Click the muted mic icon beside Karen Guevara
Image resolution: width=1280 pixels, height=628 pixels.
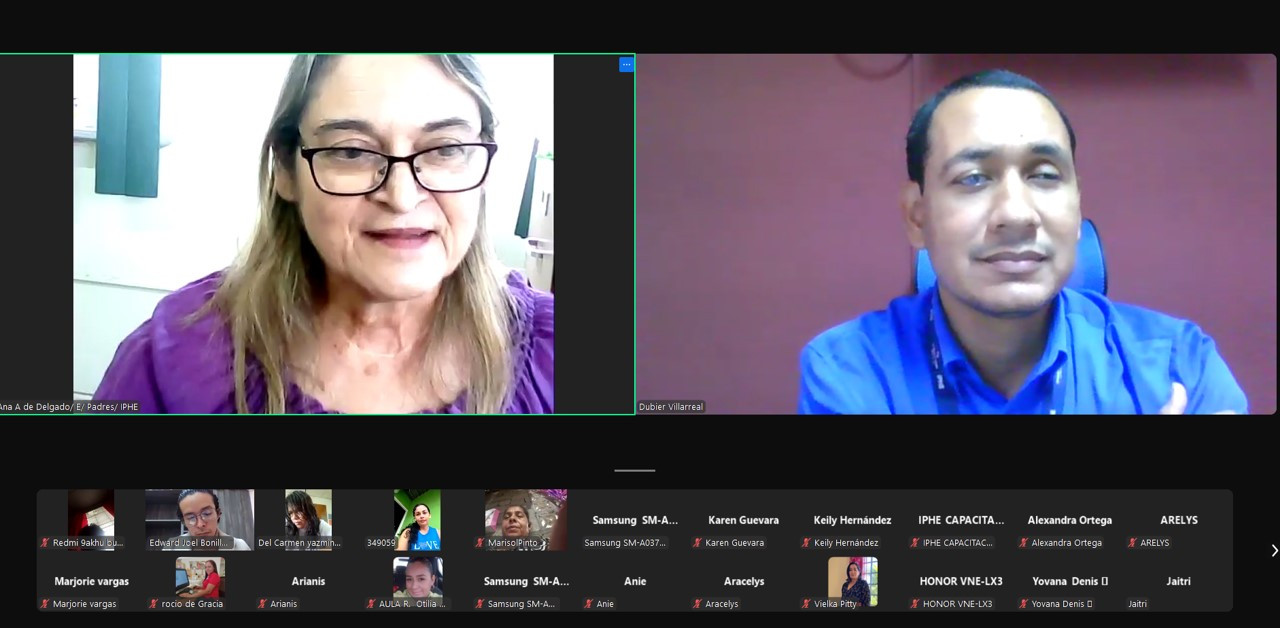697,543
